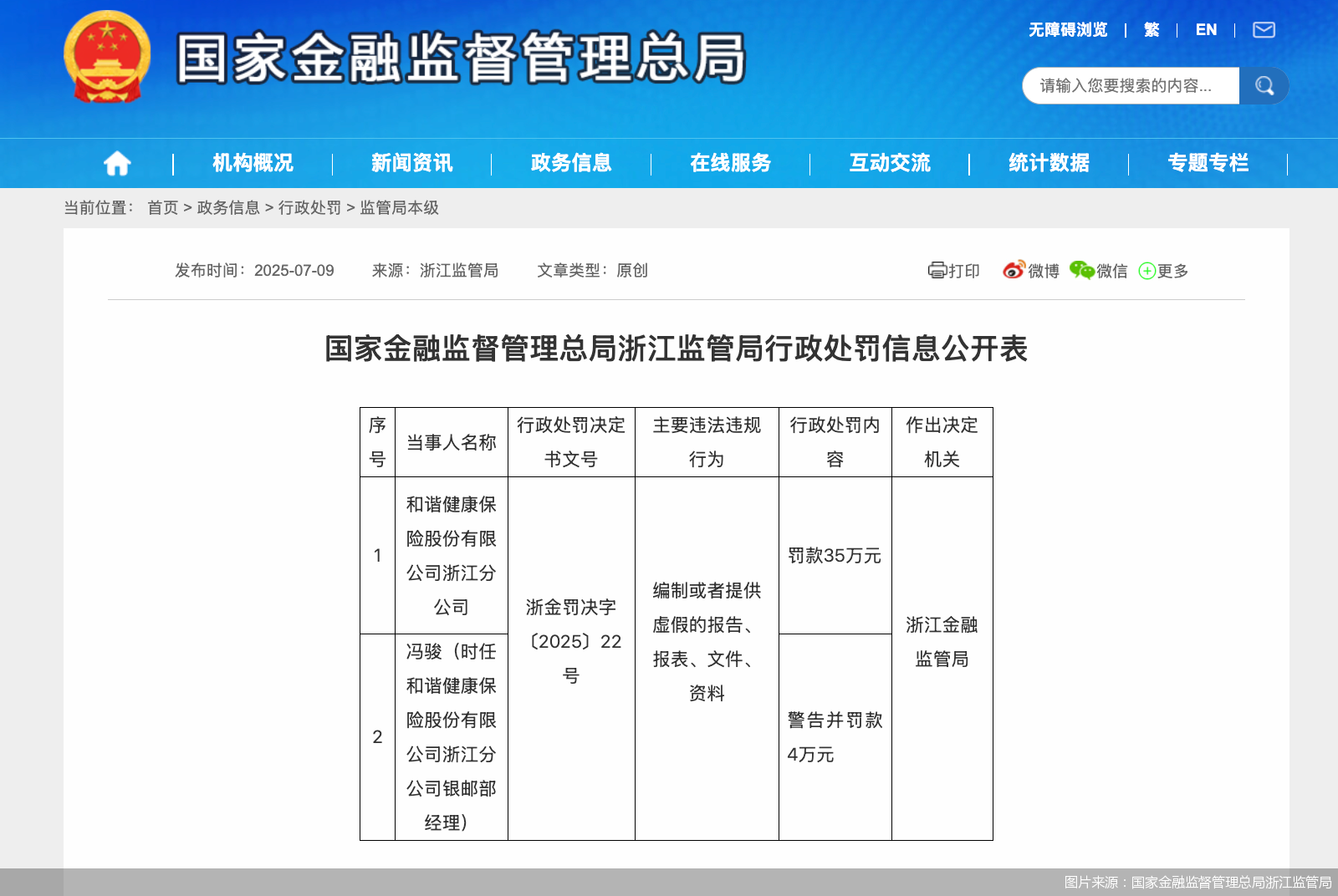Click the 行政处罚内容 column header
Screen dimensions: 1338x896
pyautogui.click(x=835, y=442)
